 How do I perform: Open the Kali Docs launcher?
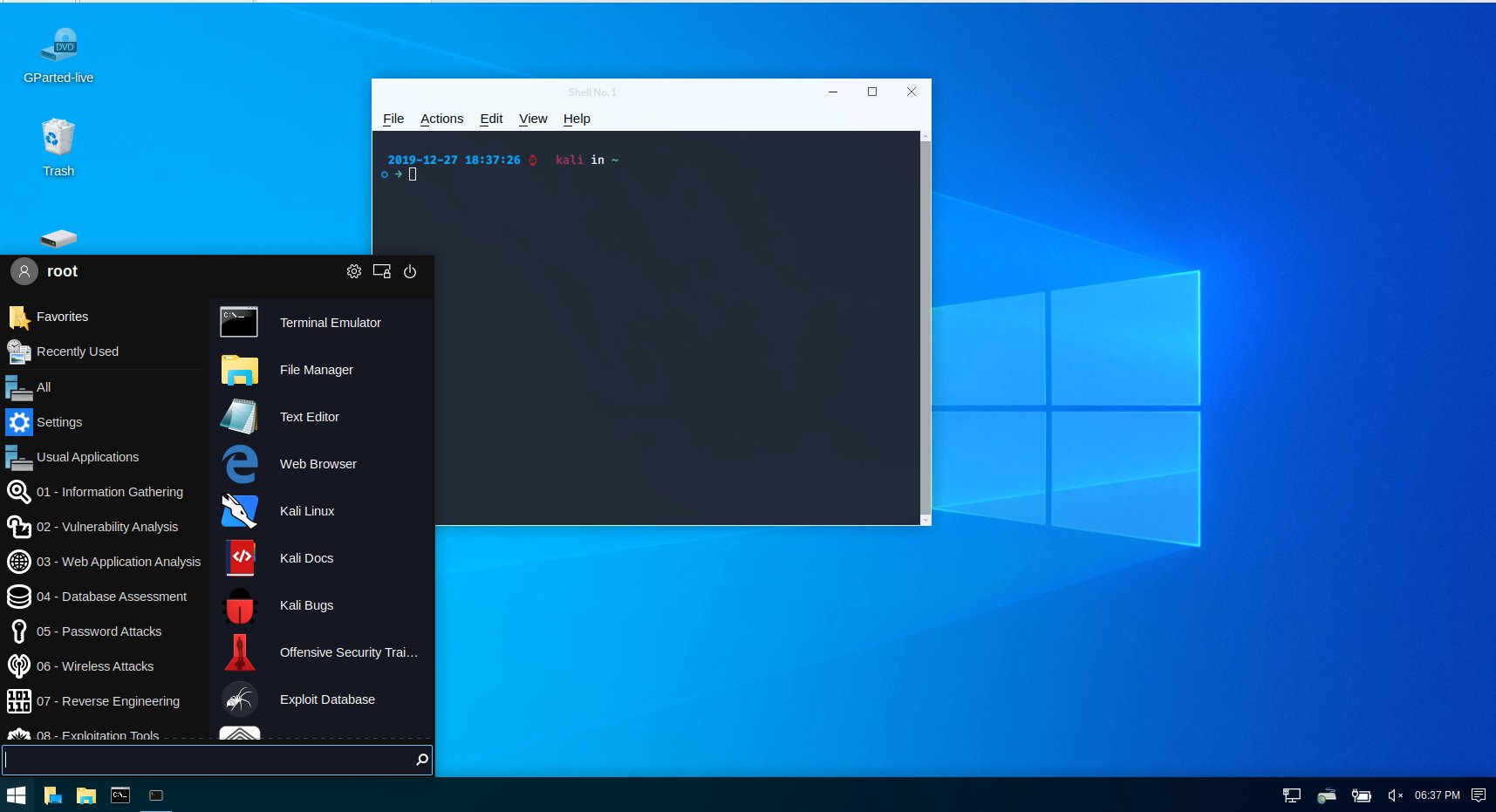[x=321, y=558]
